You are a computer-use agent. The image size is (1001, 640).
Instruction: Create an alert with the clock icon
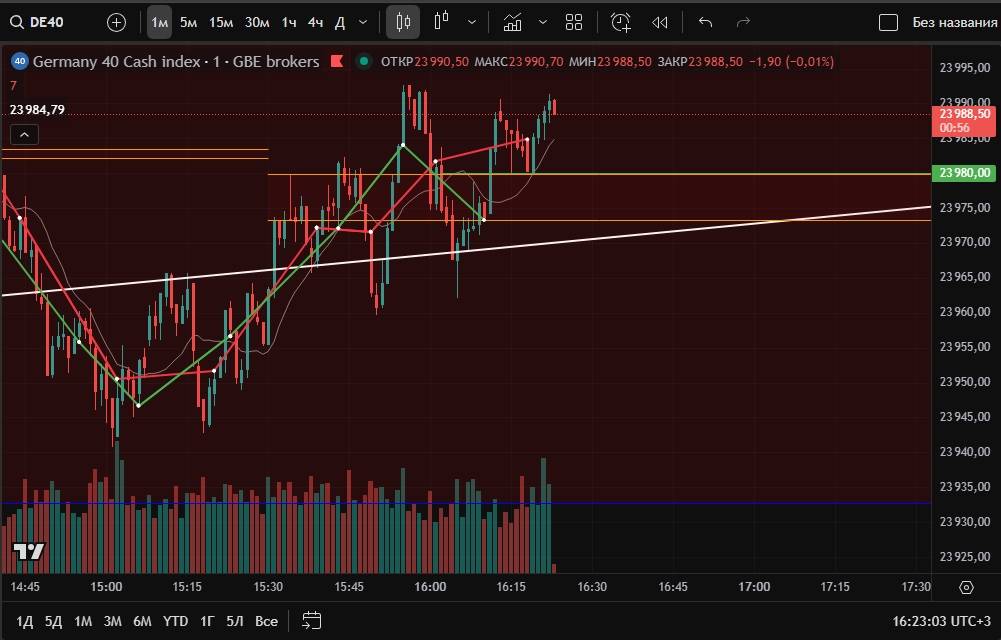(x=621, y=22)
